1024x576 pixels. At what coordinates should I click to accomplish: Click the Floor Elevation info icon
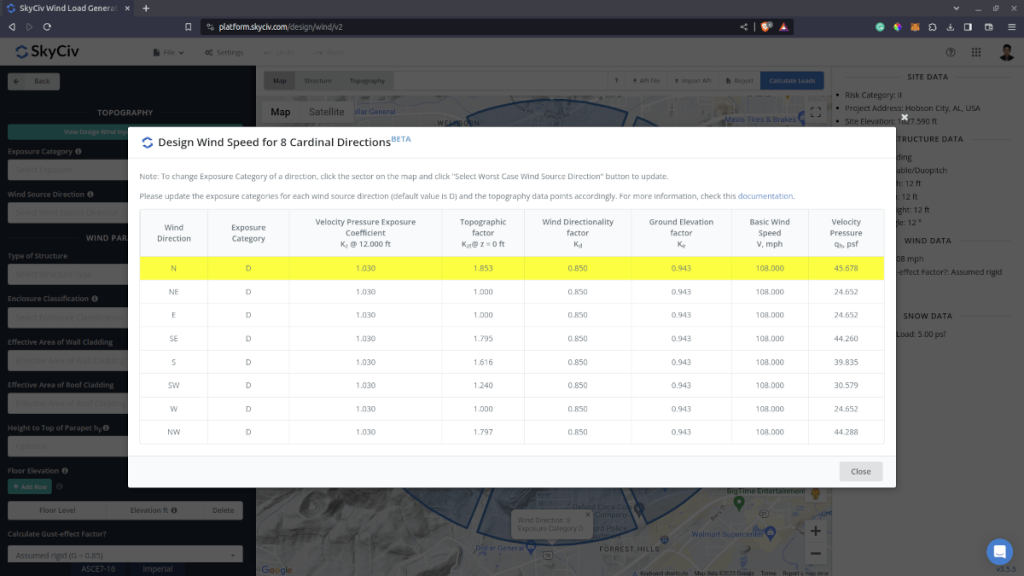[x=66, y=471]
